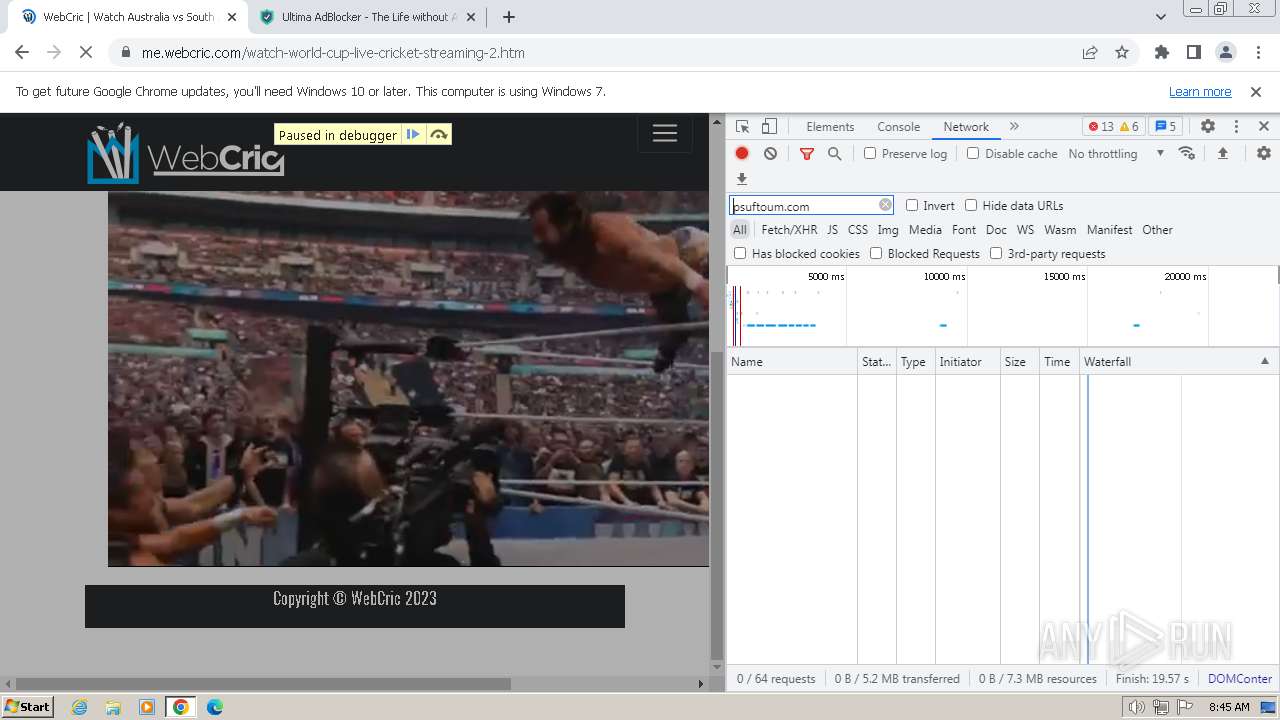Enable Disable cache checkbox

click(x=973, y=153)
